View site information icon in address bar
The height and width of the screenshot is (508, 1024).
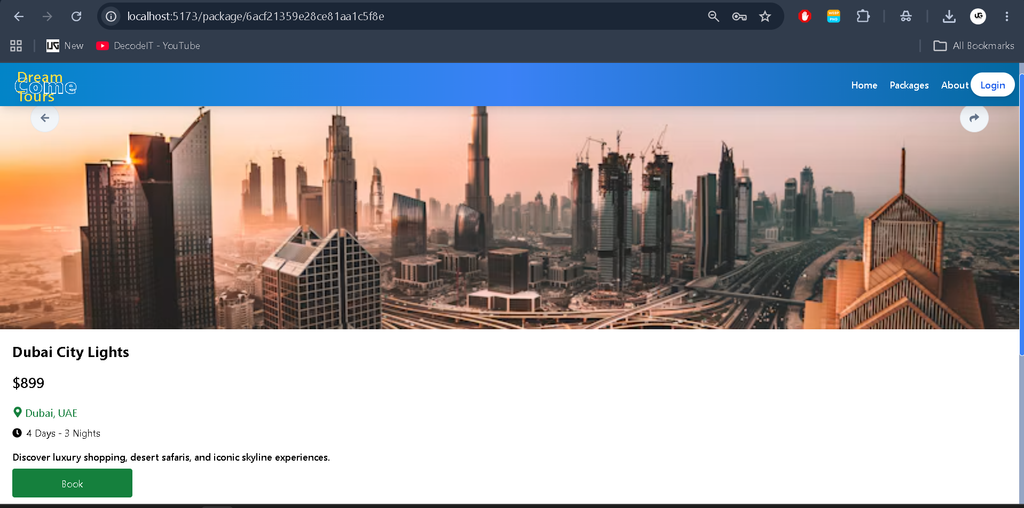112,16
